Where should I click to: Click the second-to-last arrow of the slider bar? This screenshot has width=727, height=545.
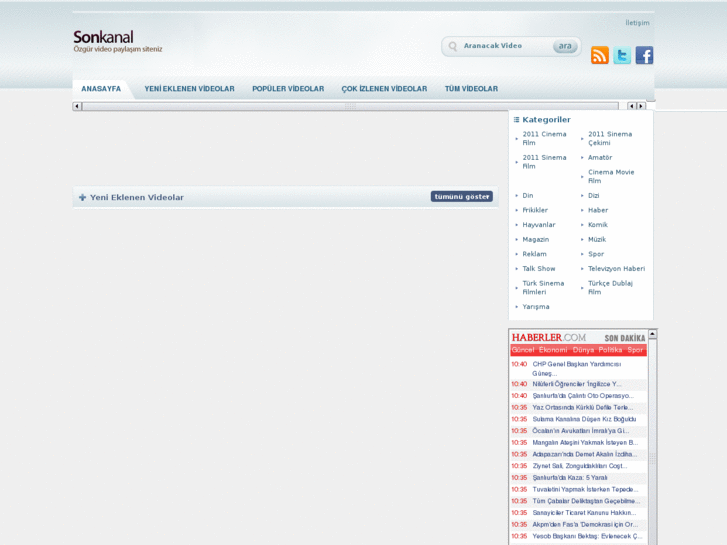[631, 106]
